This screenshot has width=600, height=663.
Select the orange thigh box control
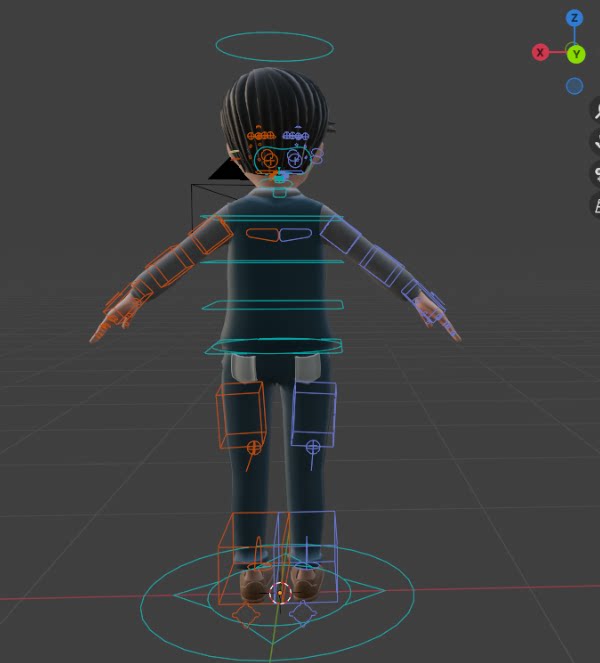click(241, 414)
